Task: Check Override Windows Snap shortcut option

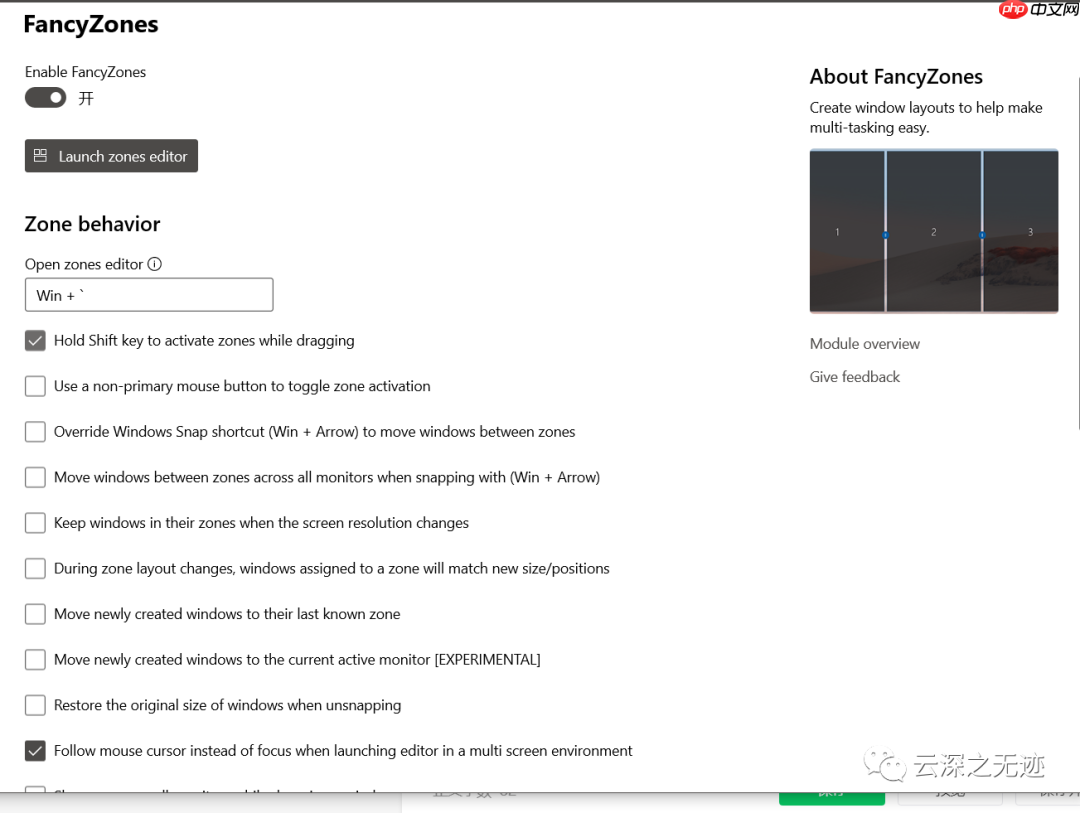Action: click(35, 431)
